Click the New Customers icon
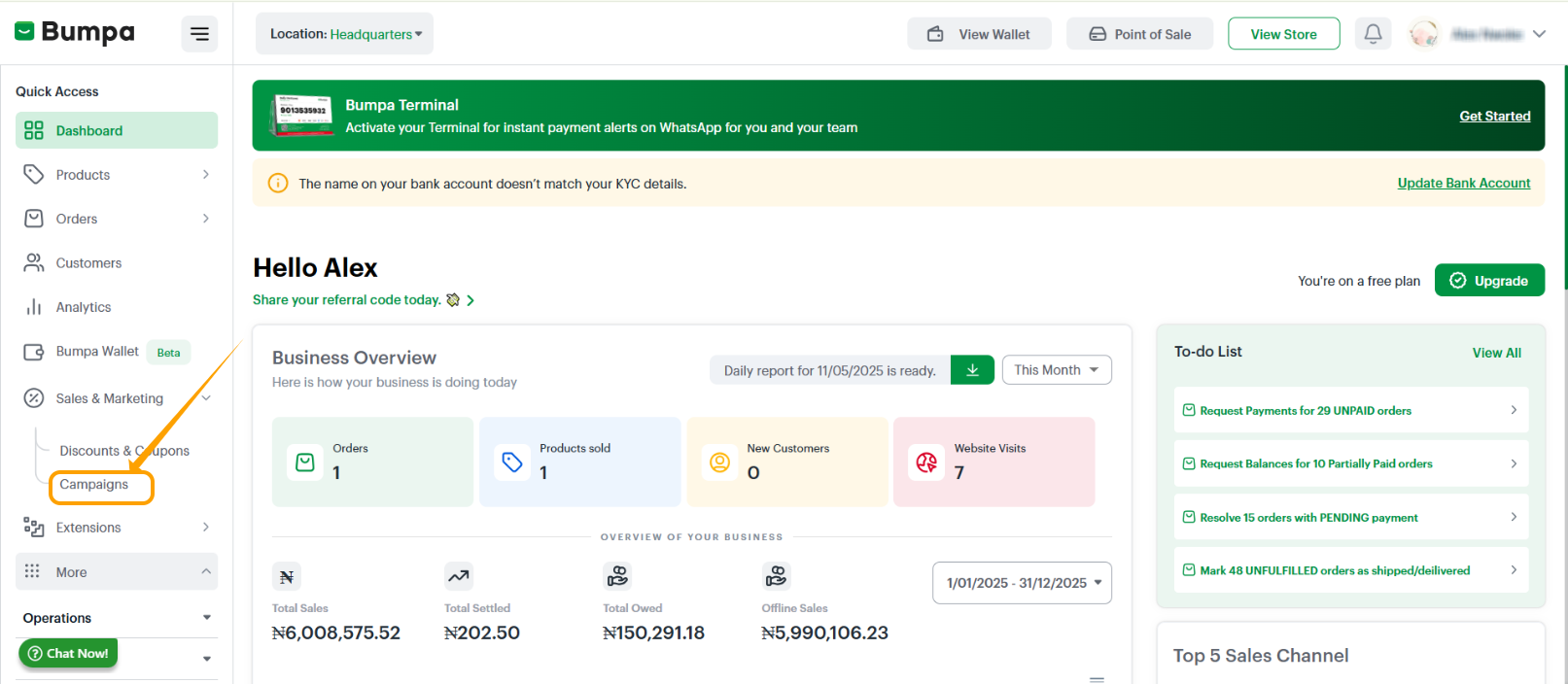The width and height of the screenshot is (1568, 684). [719, 462]
